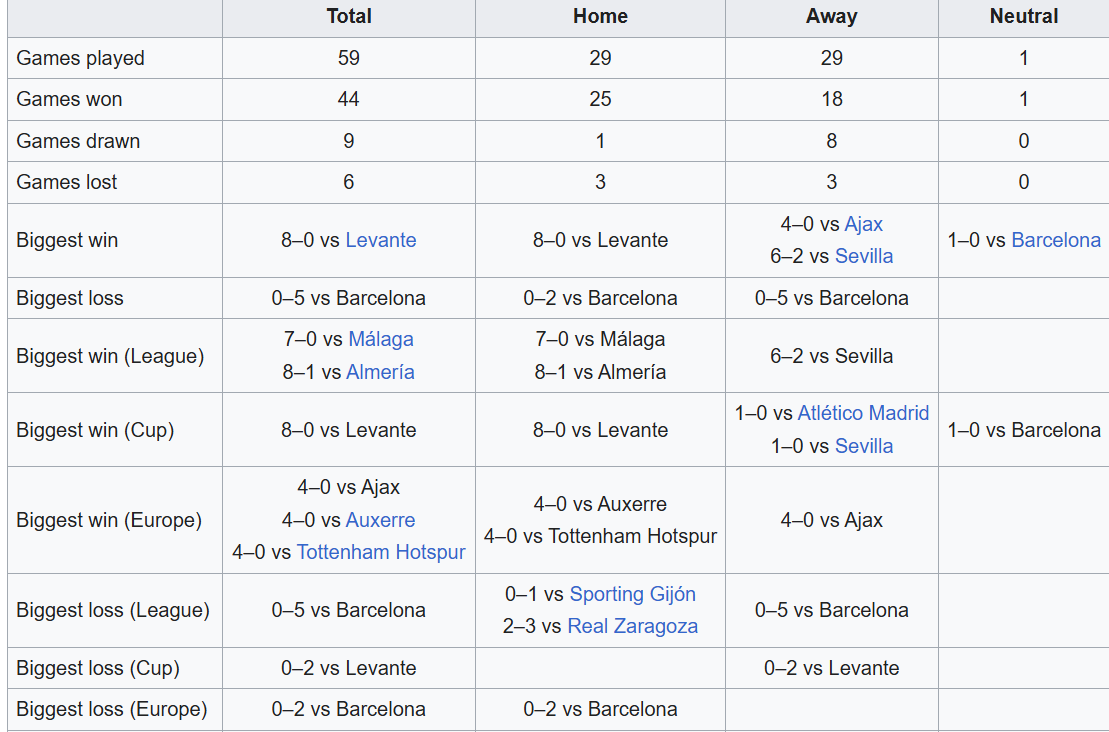Click the Sevilla link beside 6–2
Viewport: 1109px width, 732px height.
pyautogui.click(x=863, y=256)
